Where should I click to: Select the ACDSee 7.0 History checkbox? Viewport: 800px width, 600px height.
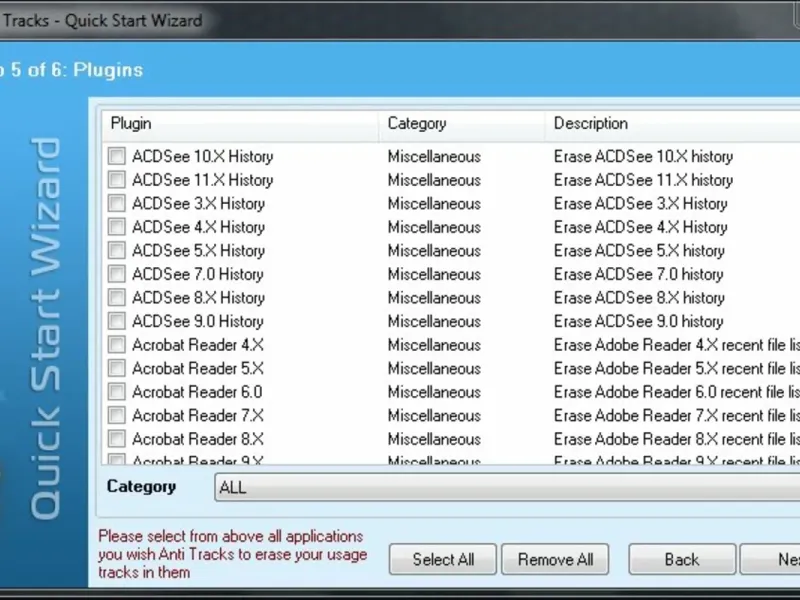117,274
